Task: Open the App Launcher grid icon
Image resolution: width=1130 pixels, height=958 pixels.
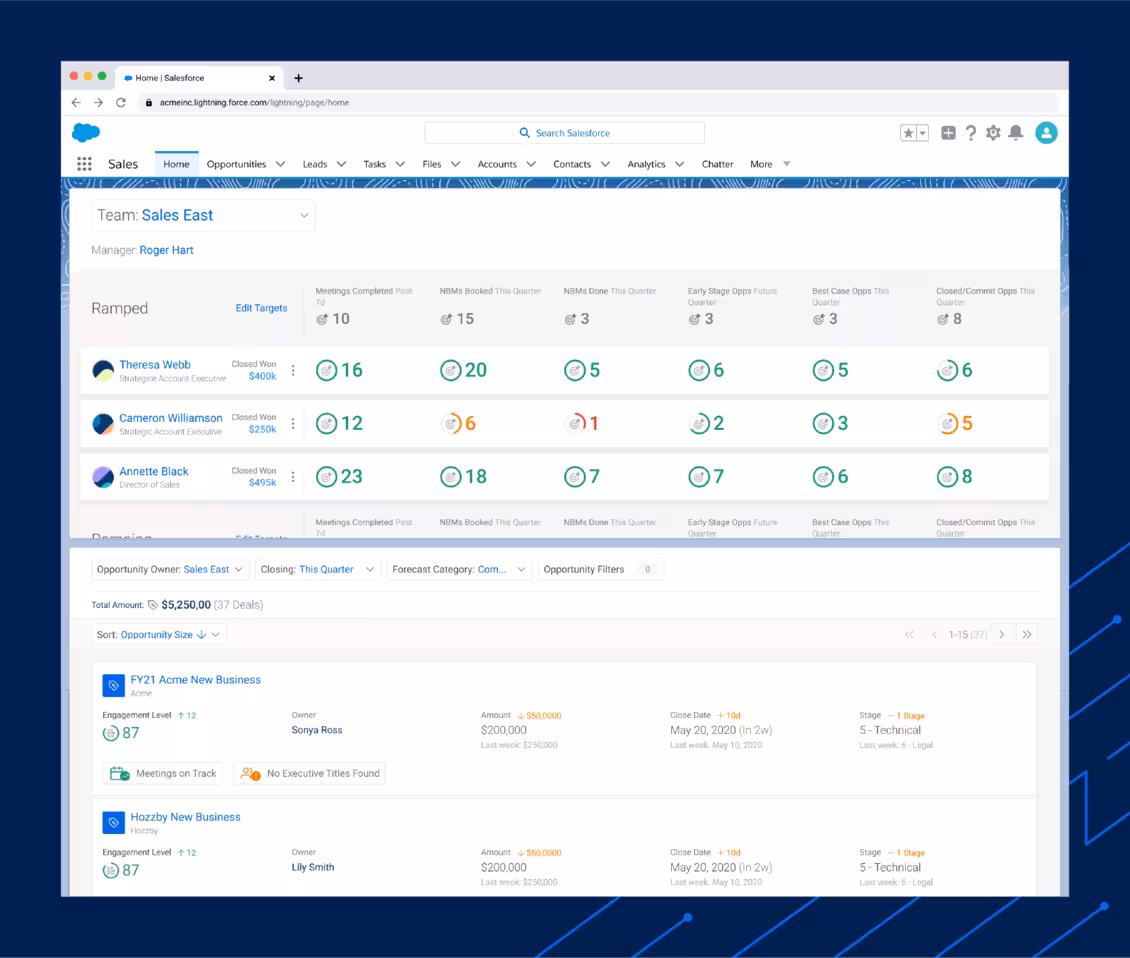Action: (x=84, y=164)
